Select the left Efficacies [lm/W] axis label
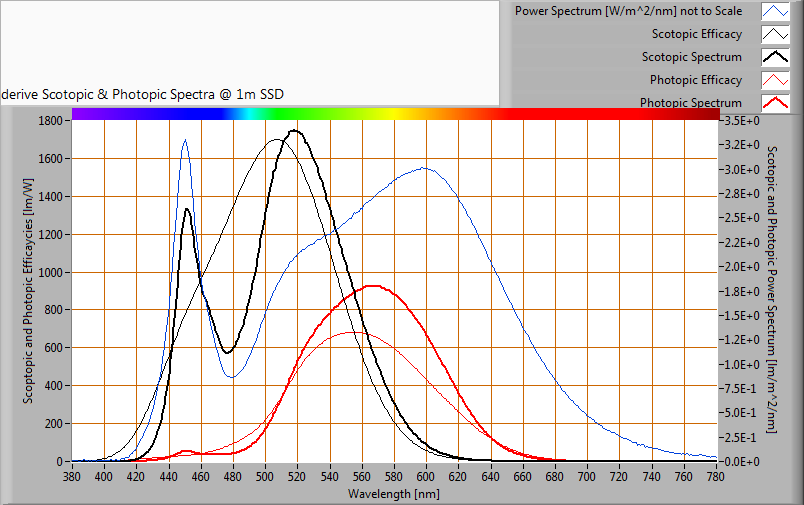 pyautogui.click(x=29, y=289)
